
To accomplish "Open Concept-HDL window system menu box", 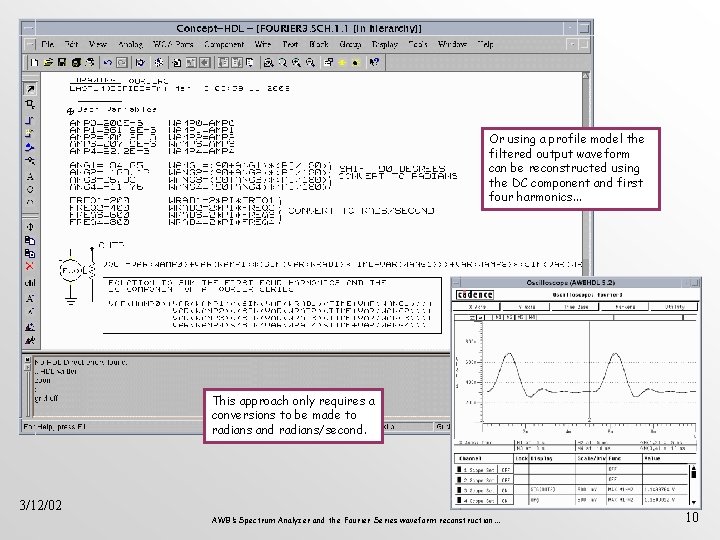I will click(28, 28).
